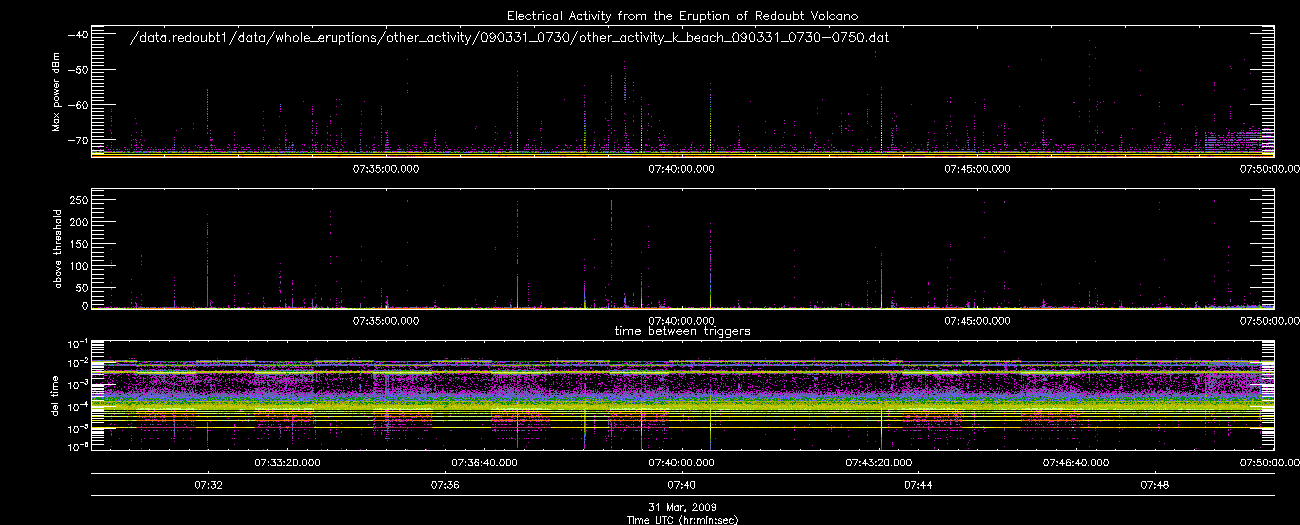Screen dimensions: 1300x525
Task: Click 07:35:00.000 under the Max power plot
Action: 385,168
